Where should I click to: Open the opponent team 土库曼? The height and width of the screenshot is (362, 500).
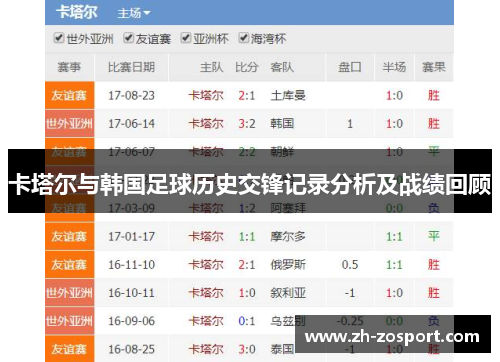[288, 96]
